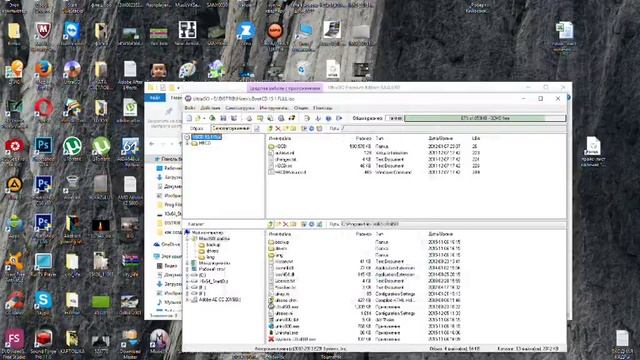
Task: Select lang folder in local tree
Action: coord(210,257)
